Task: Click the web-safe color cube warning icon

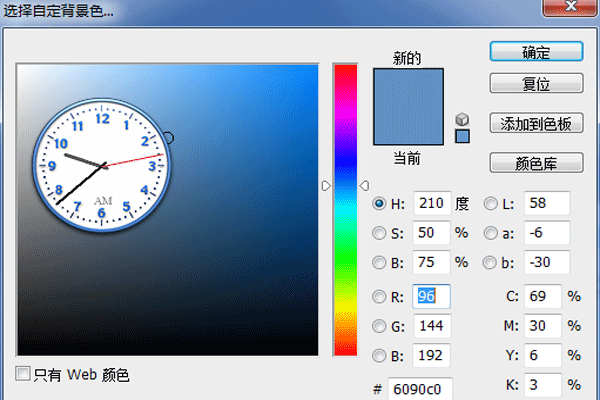Action: [461, 120]
